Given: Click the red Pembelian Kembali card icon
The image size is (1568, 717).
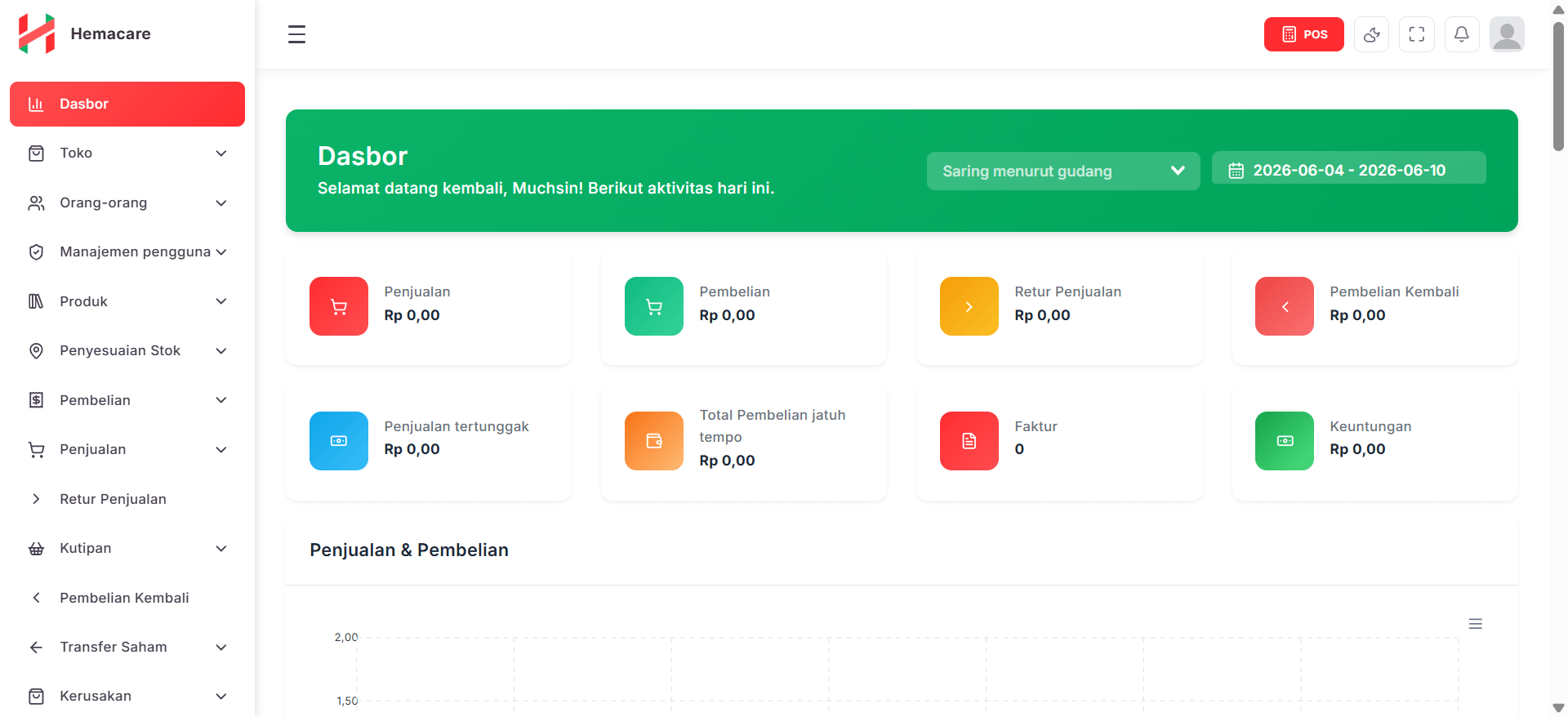Looking at the screenshot, I should point(1285,306).
